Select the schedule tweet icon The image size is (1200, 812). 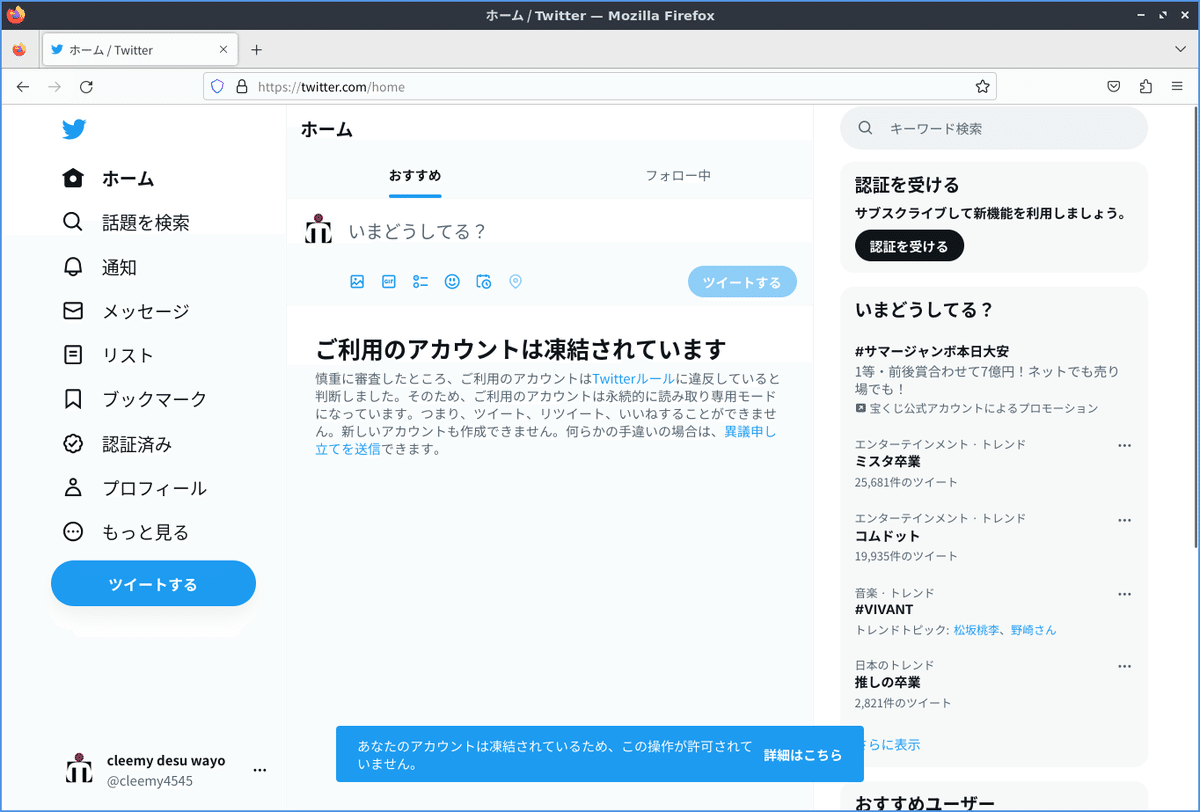tap(484, 281)
